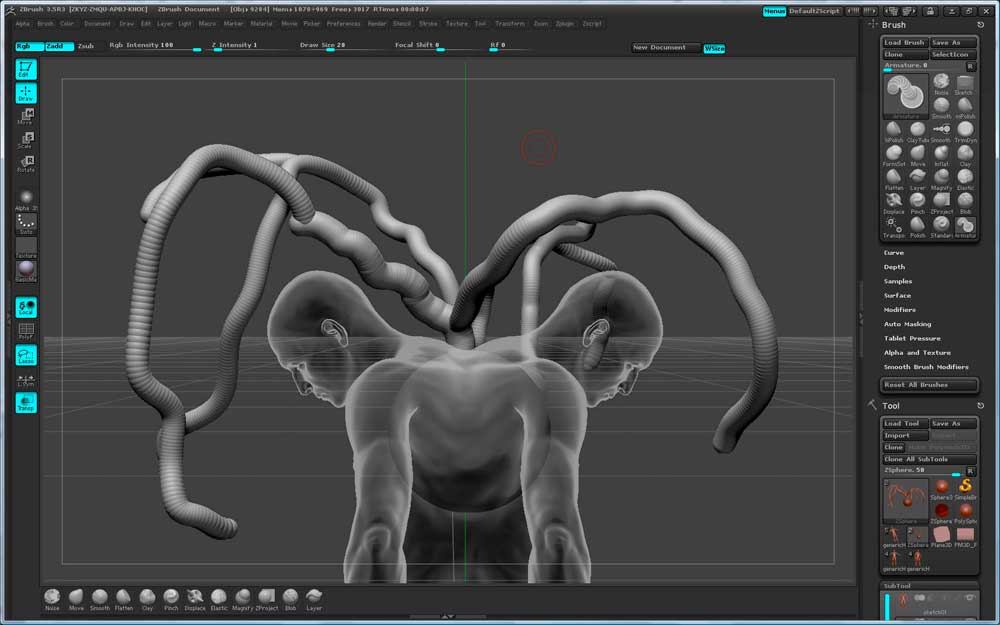Select the FormSoft brush
This screenshot has width=1000, height=625.
[893, 155]
